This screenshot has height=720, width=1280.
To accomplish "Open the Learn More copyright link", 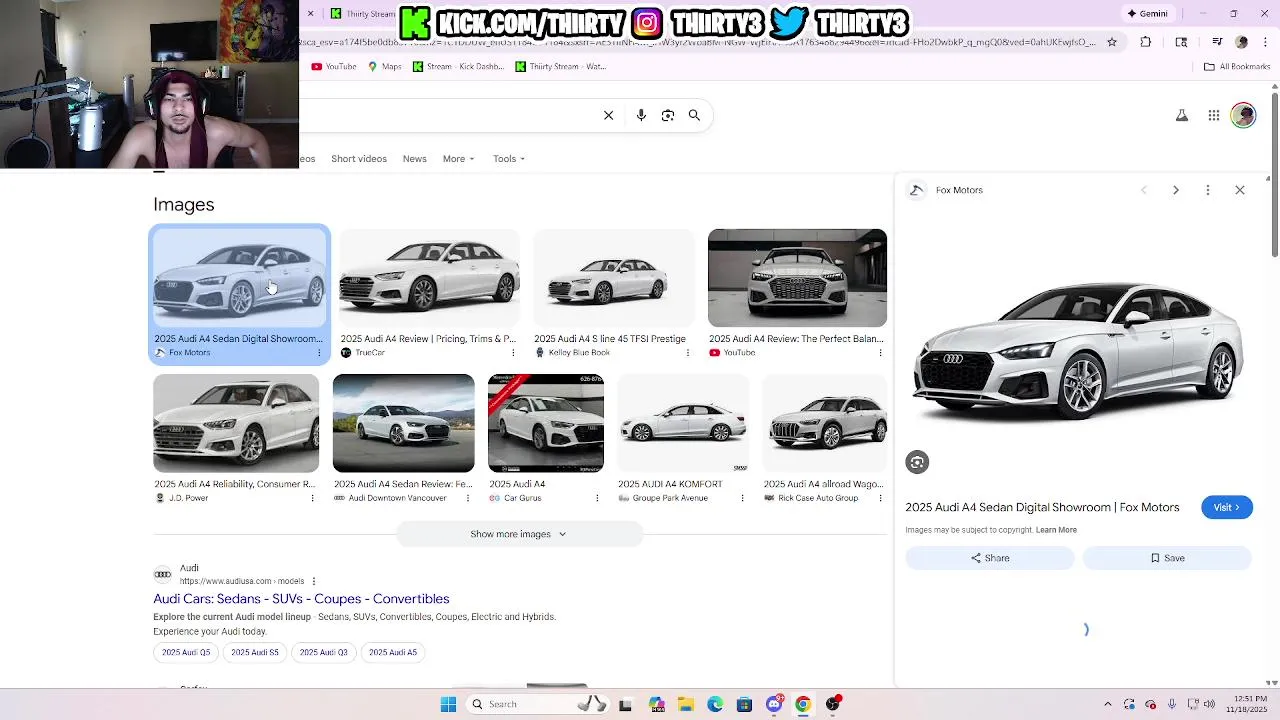I will 1056,530.
